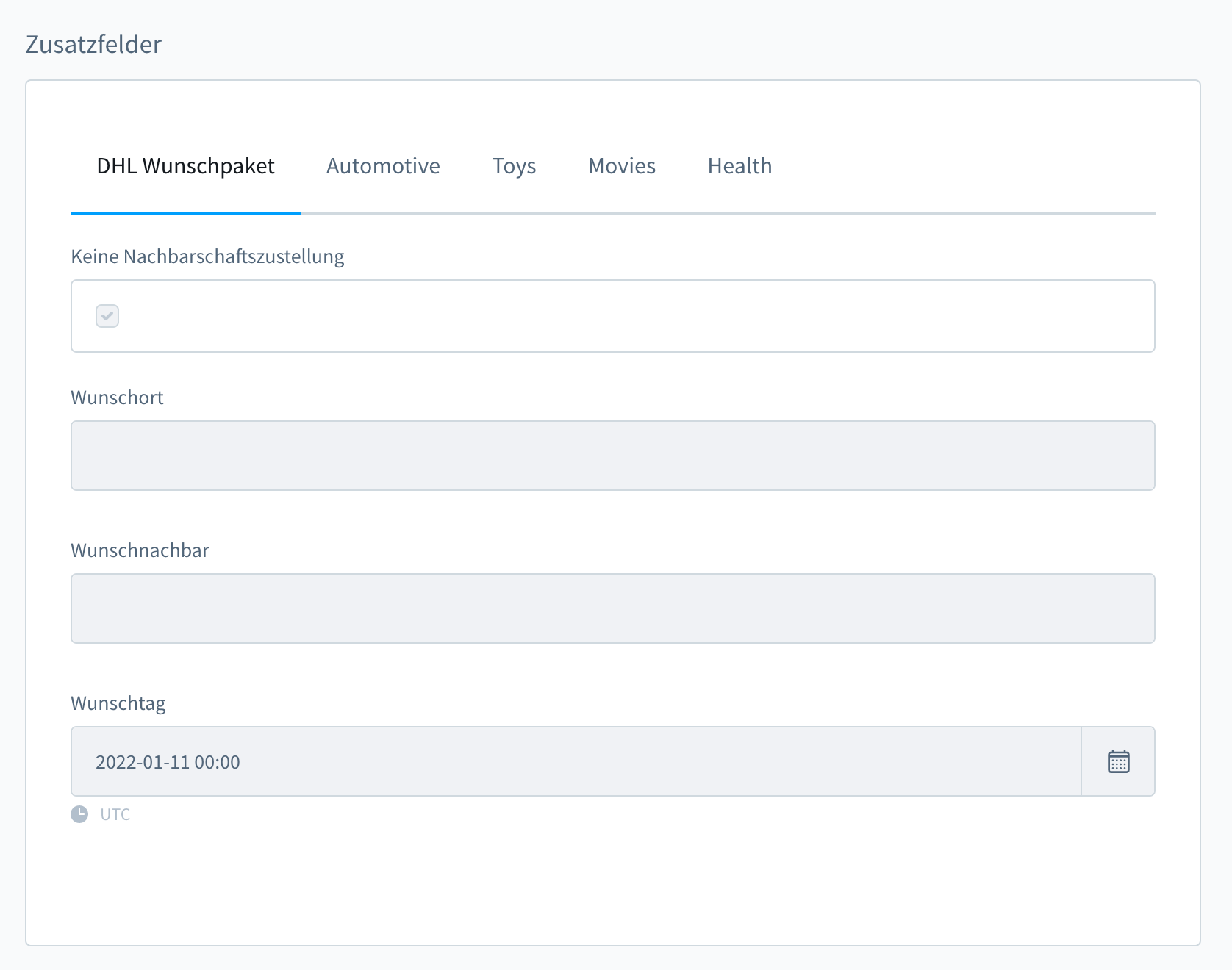This screenshot has width=1232, height=970.
Task: Click the blue underline beneath DHL Wunschpaket
Action: point(185,212)
